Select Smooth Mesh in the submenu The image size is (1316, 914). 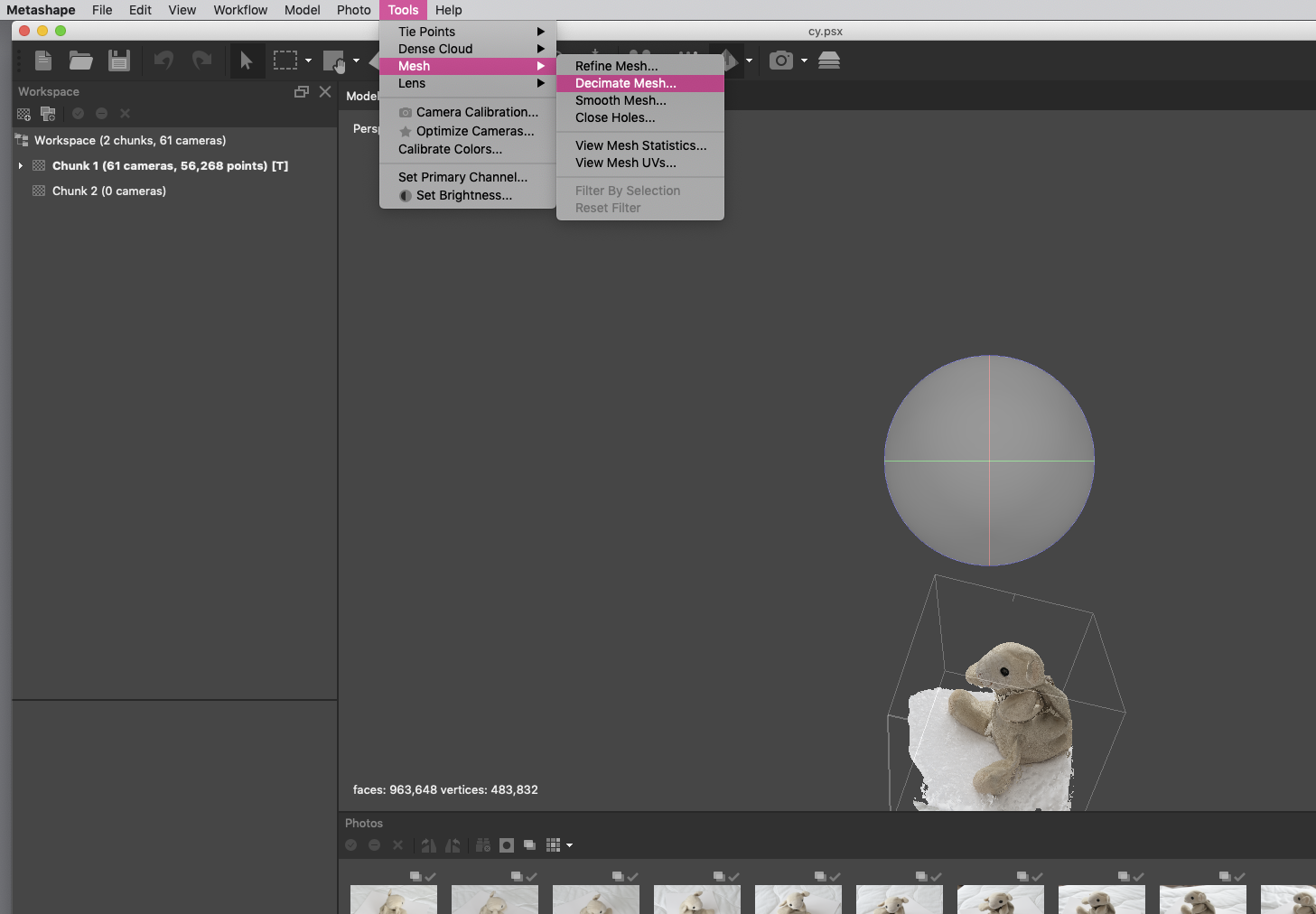pos(621,100)
